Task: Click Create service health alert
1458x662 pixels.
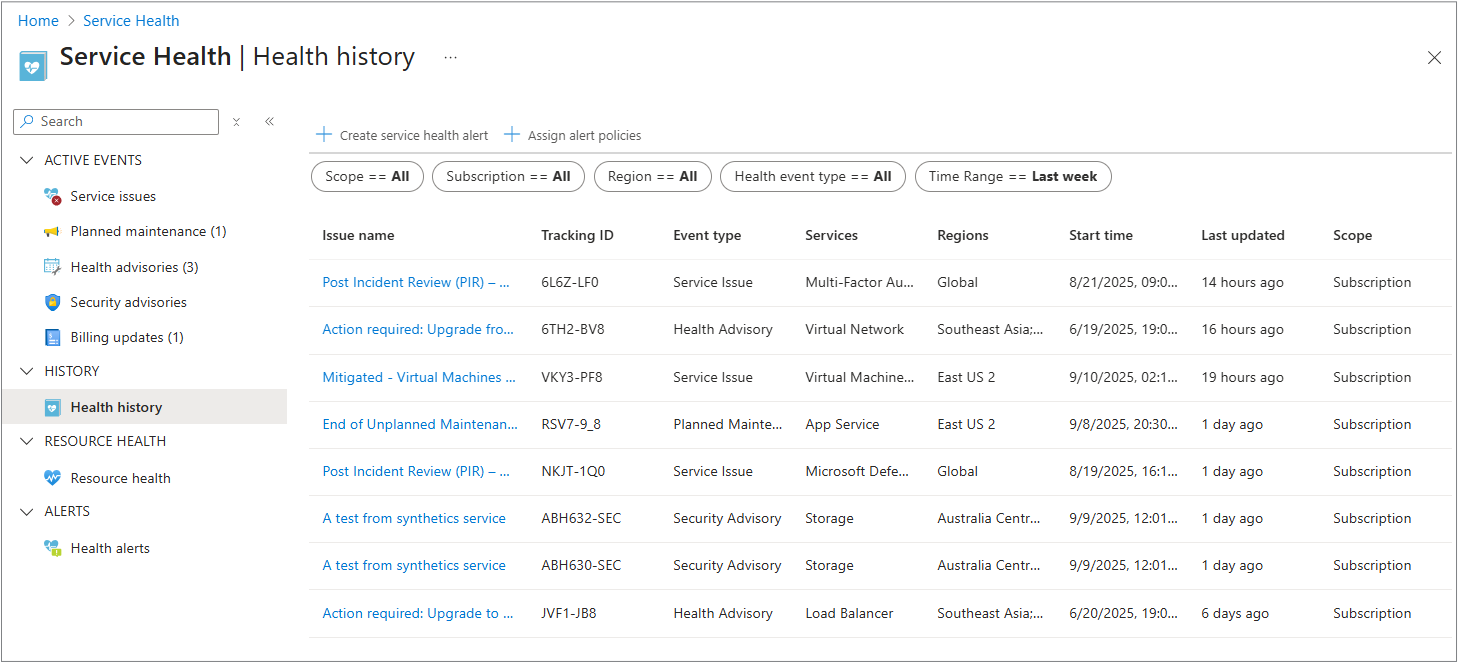Action: pyautogui.click(x=403, y=135)
